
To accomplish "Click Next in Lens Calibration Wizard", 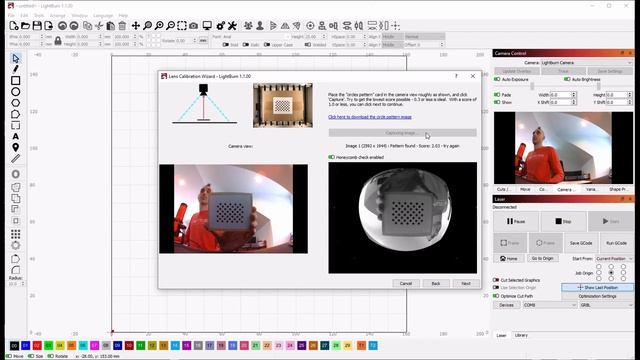I will tap(466, 283).
